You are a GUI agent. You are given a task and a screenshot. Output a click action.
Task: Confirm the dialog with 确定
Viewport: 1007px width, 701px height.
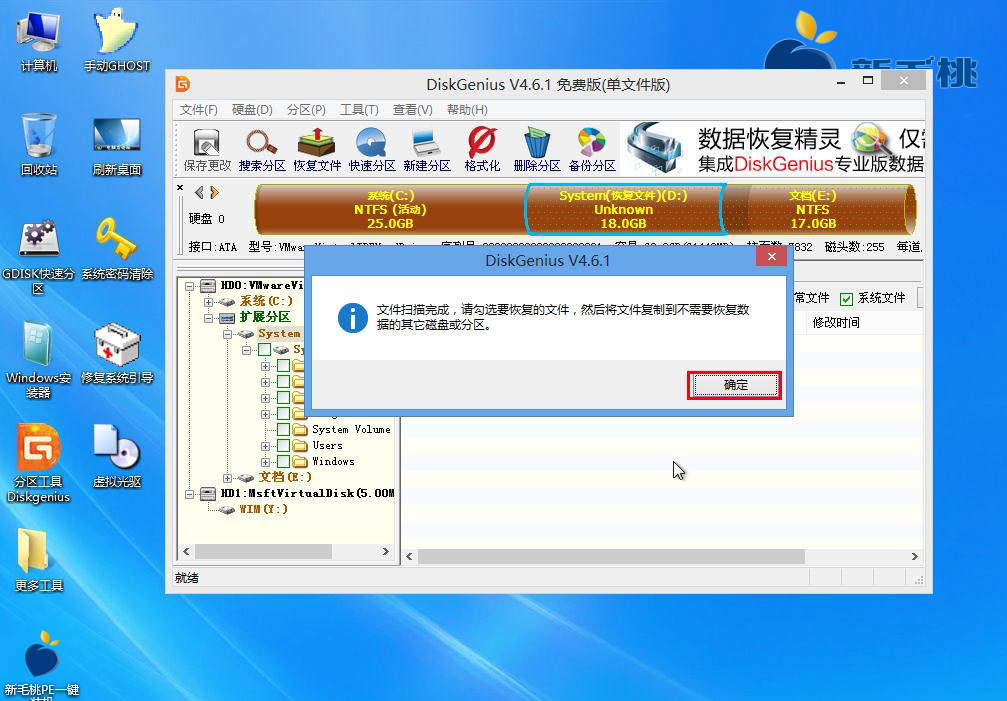tap(735, 385)
